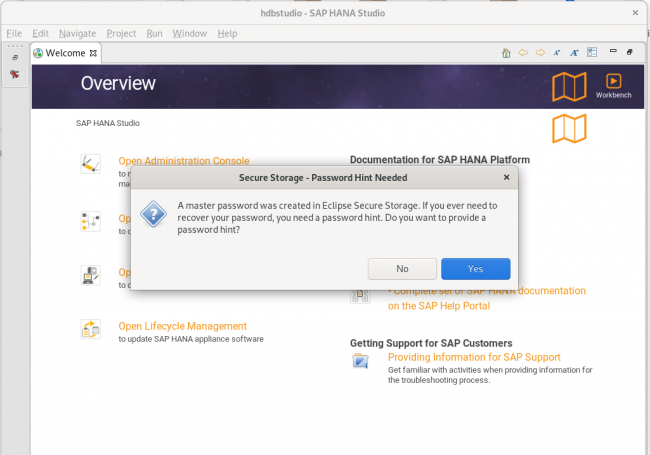The width and height of the screenshot is (650, 455).
Task: Click the red pin icon in the left trim bar
Action: click(x=15, y=74)
